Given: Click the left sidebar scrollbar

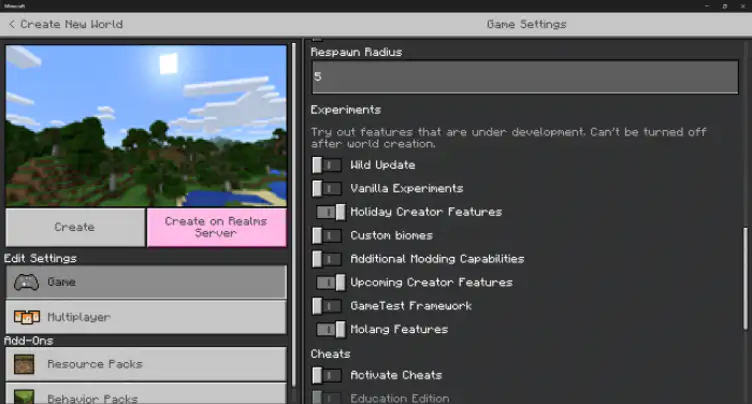Looking at the screenshot, I should pos(294,214).
